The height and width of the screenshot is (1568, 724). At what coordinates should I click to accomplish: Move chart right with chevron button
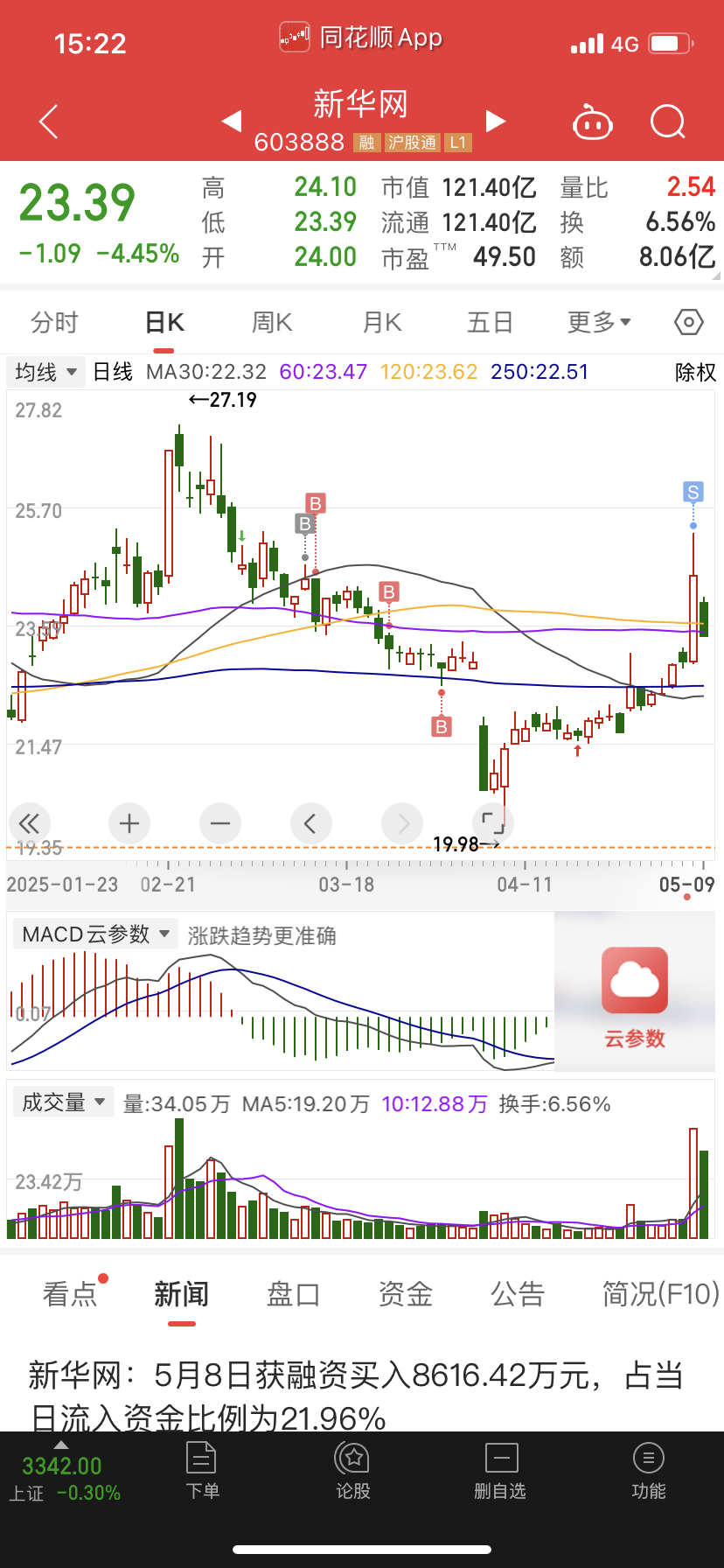pyautogui.click(x=402, y=822)
